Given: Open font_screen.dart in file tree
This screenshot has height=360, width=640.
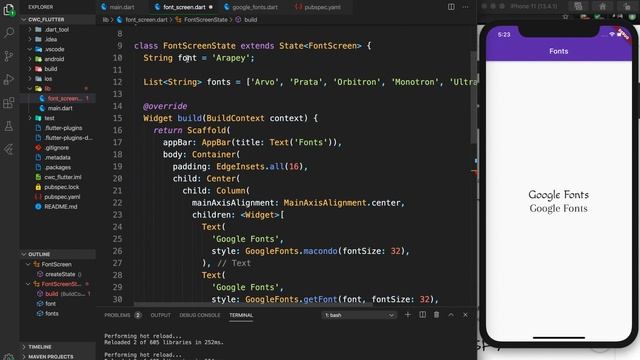Looking at the screenshot, I should pyautogui.click(x=58, y=98).
